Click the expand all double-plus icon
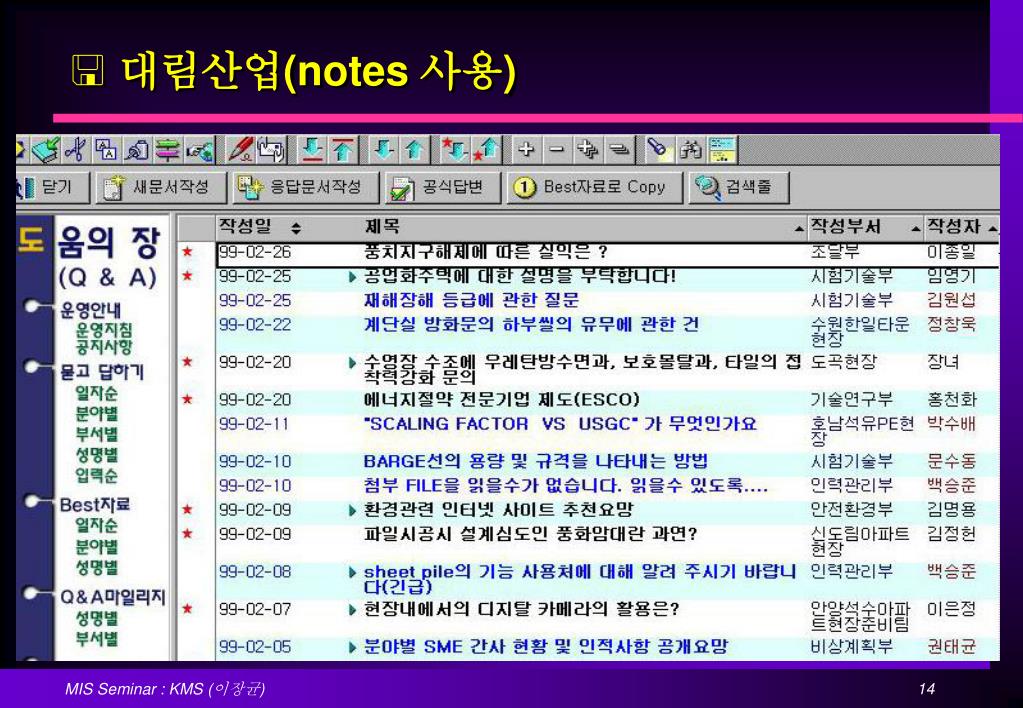The height and width of the screenshot is (708, 1023). (587, 150)
